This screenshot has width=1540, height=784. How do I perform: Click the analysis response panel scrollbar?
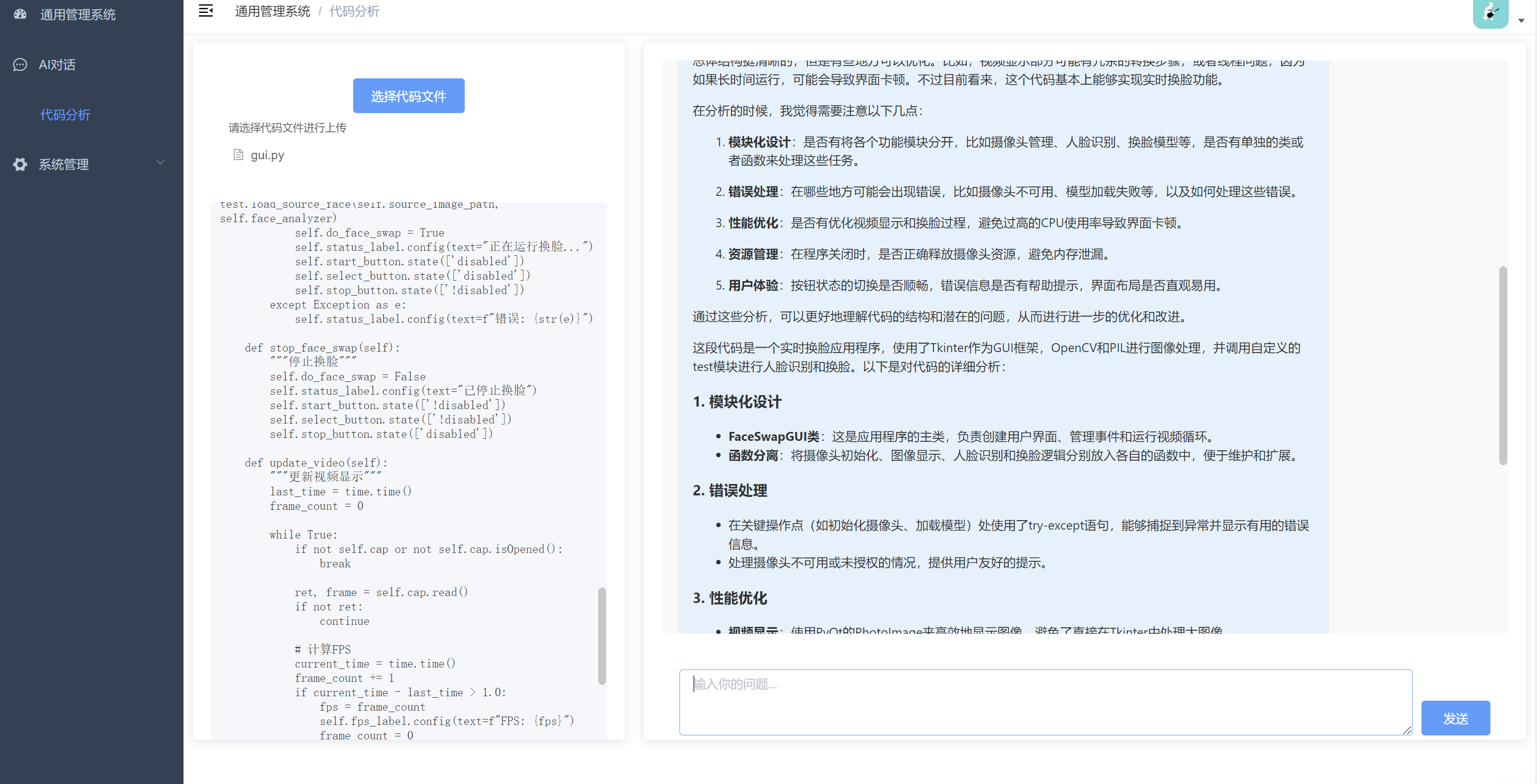[x=1502, y=365]
